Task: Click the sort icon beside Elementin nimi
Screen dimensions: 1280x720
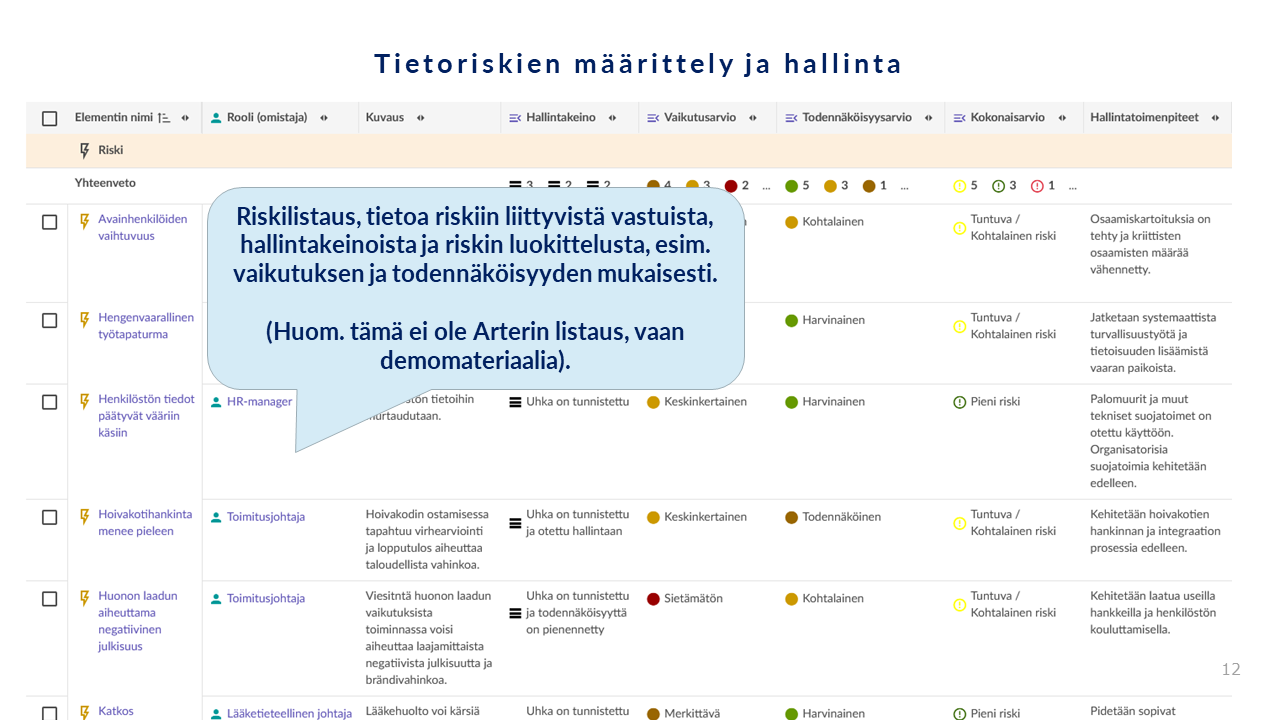Action: coord(164,118)
